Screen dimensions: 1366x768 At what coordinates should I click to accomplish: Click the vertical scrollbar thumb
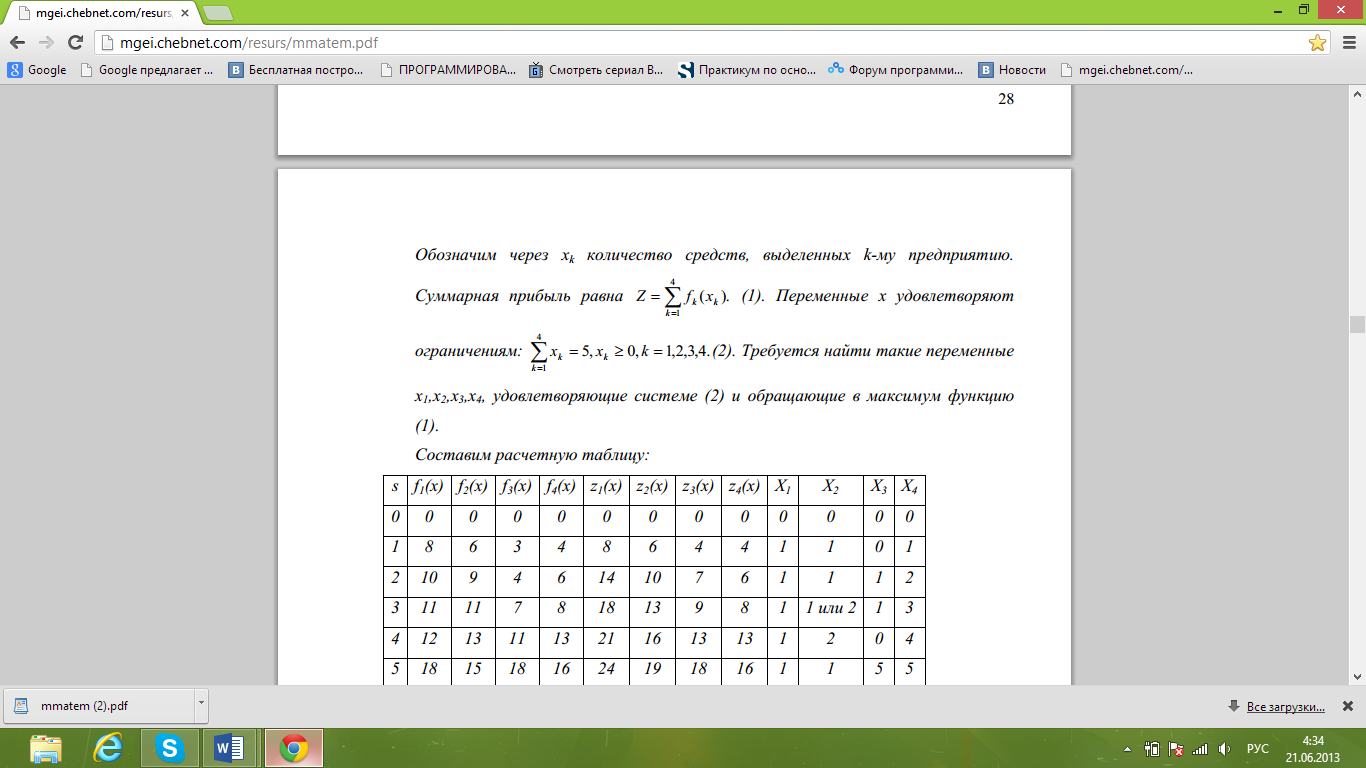[1357, 324]
